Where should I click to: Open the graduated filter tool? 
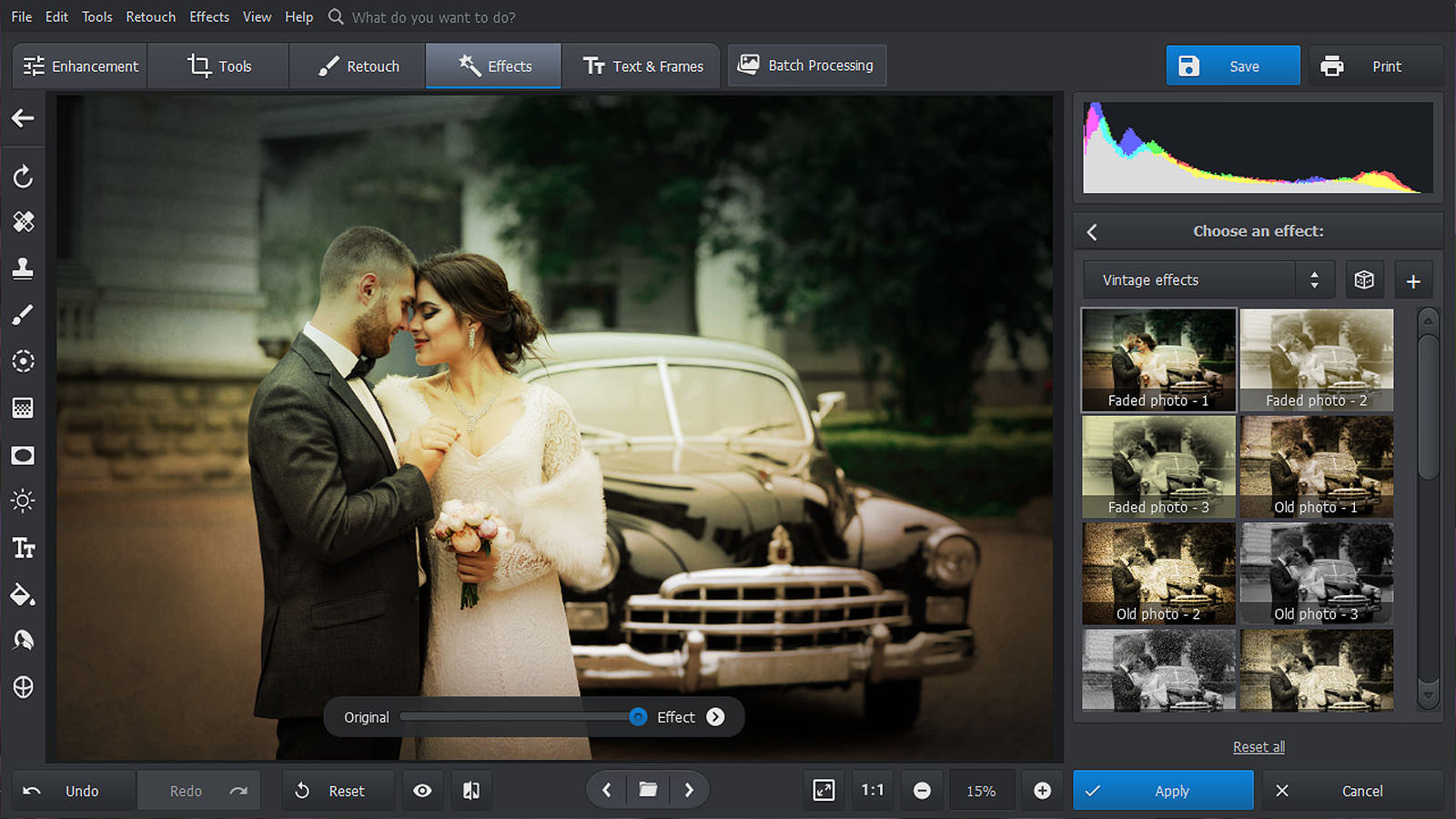23,408
